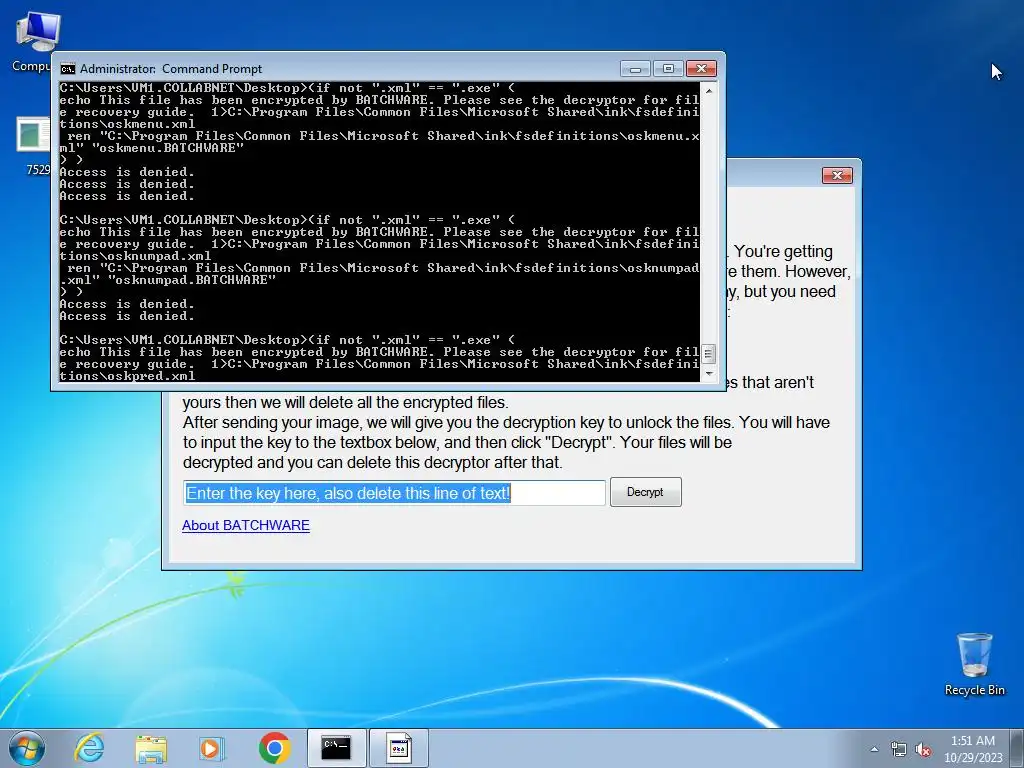
Task: Click Command Prompt scrollbar up arrow
Action: point(709,90)
